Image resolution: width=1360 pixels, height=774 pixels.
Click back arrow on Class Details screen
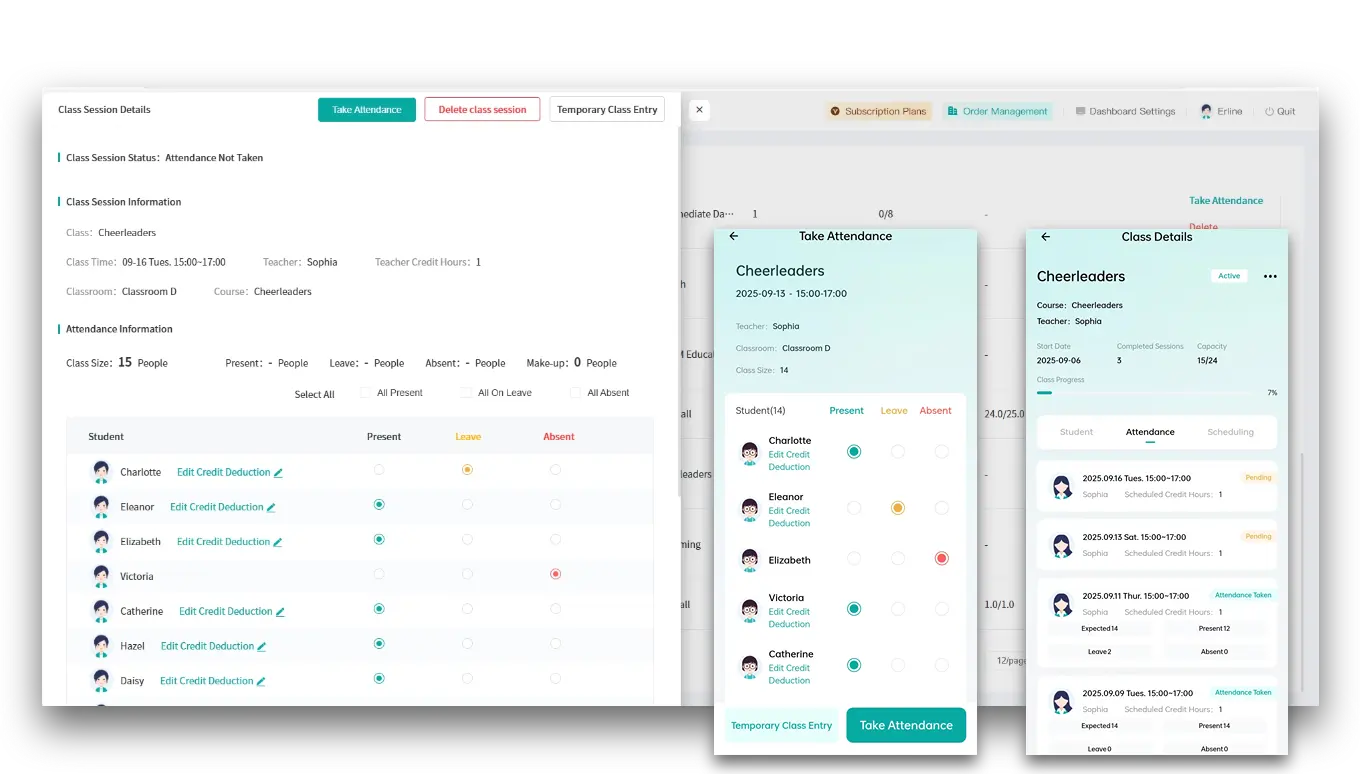(1045, 236)
